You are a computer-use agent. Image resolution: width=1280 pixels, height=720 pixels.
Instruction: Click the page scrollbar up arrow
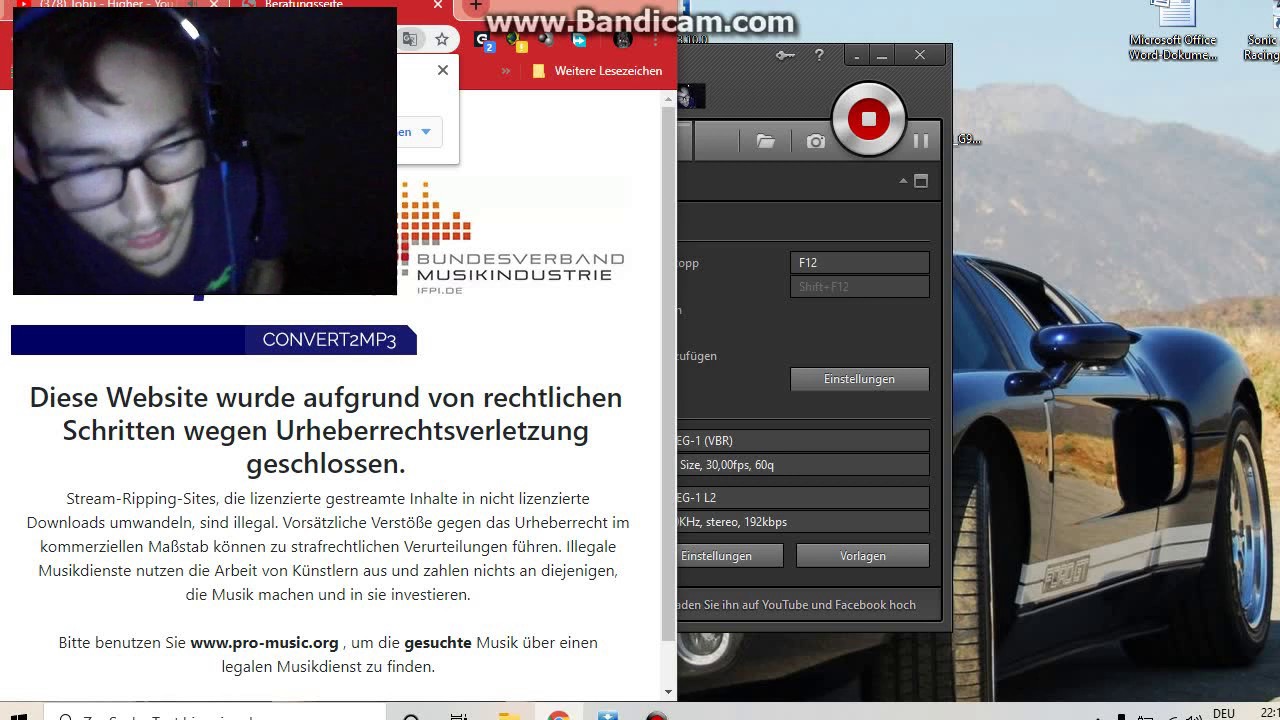click(668, 97)
